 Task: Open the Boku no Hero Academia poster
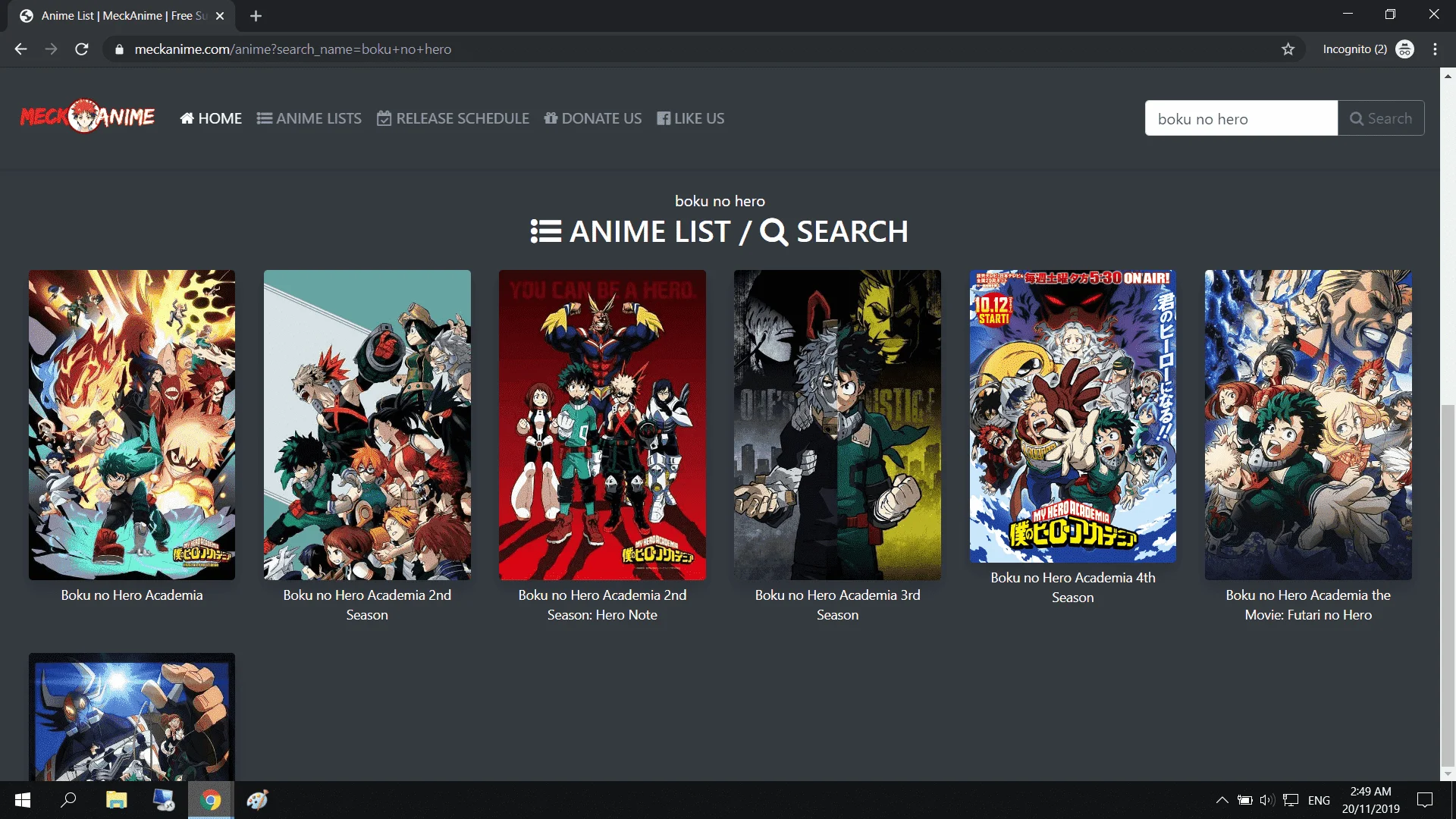click(x=132, y=425)
